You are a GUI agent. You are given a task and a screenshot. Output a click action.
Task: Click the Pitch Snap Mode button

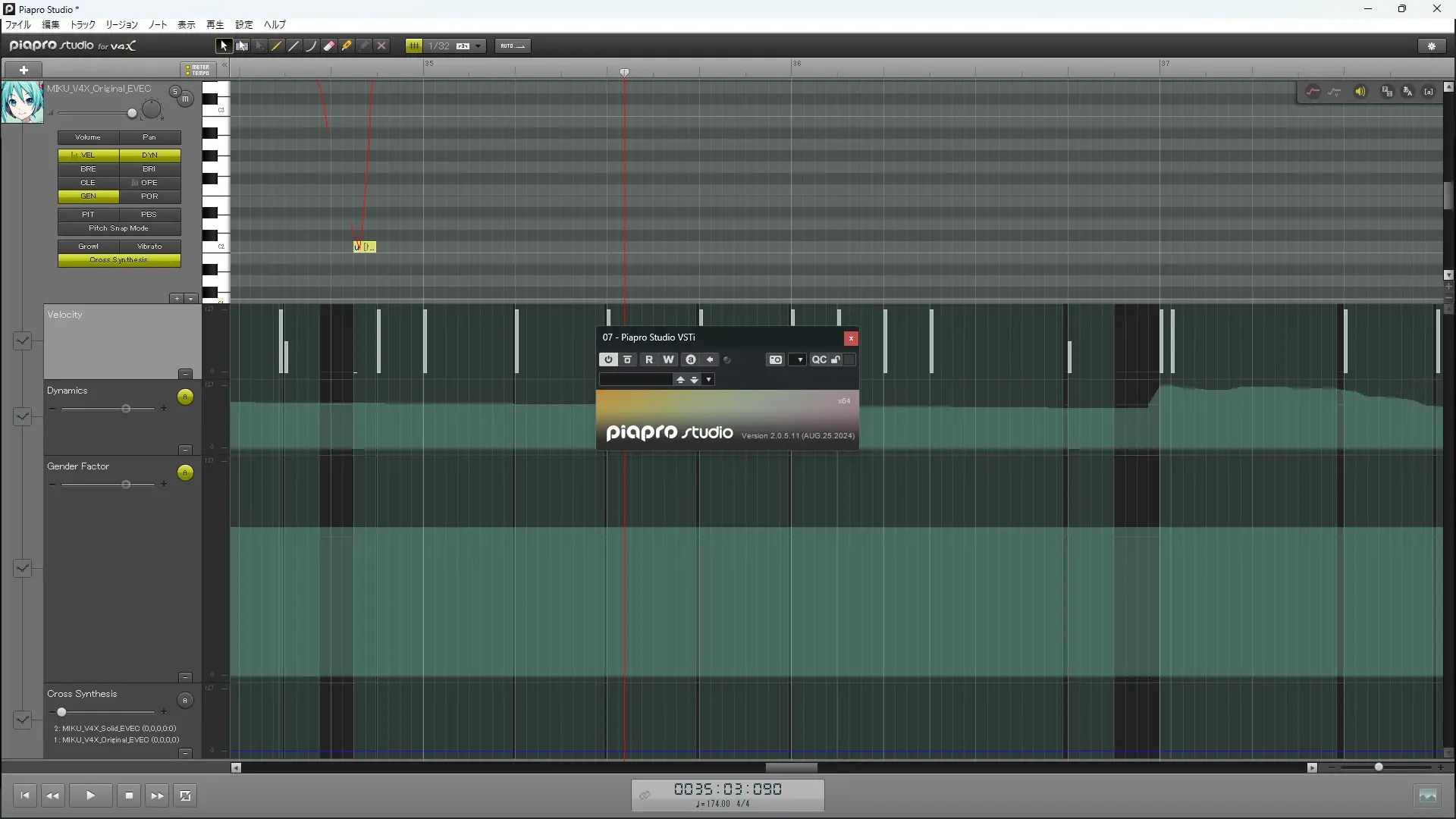tap(119, 228)
